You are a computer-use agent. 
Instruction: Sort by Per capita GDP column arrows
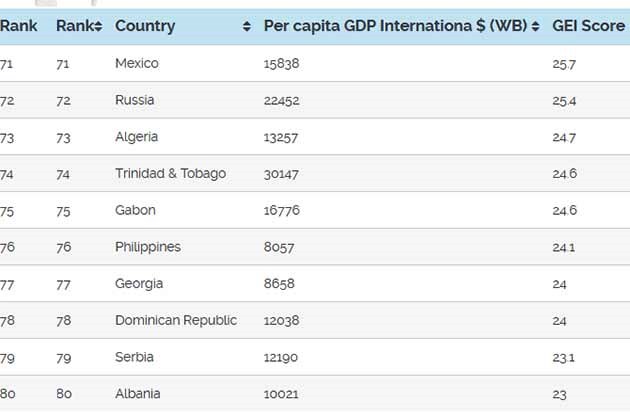pos(535,27)
